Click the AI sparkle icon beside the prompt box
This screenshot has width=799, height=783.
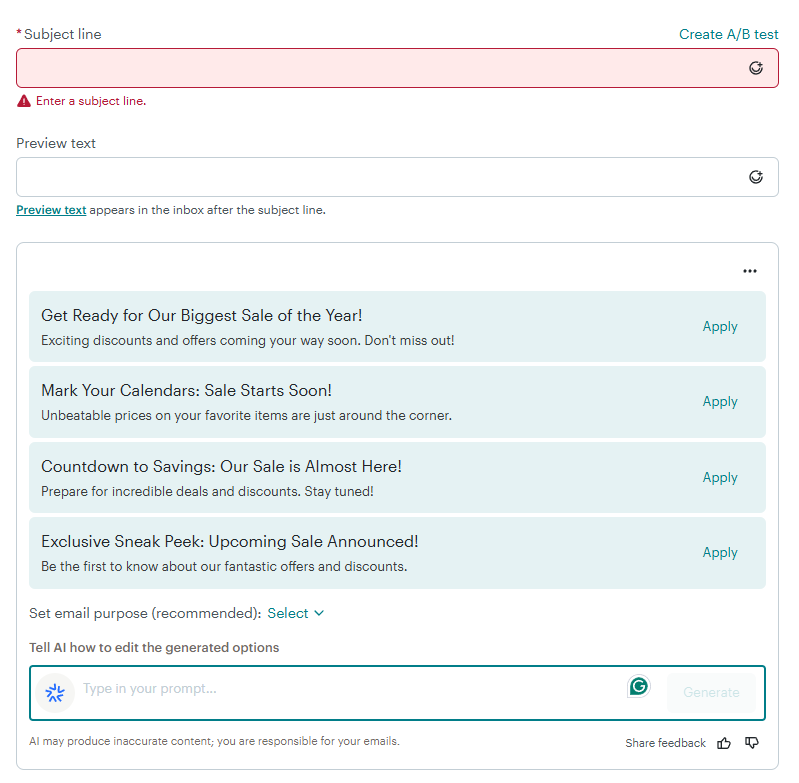click(x=55, y=693)
